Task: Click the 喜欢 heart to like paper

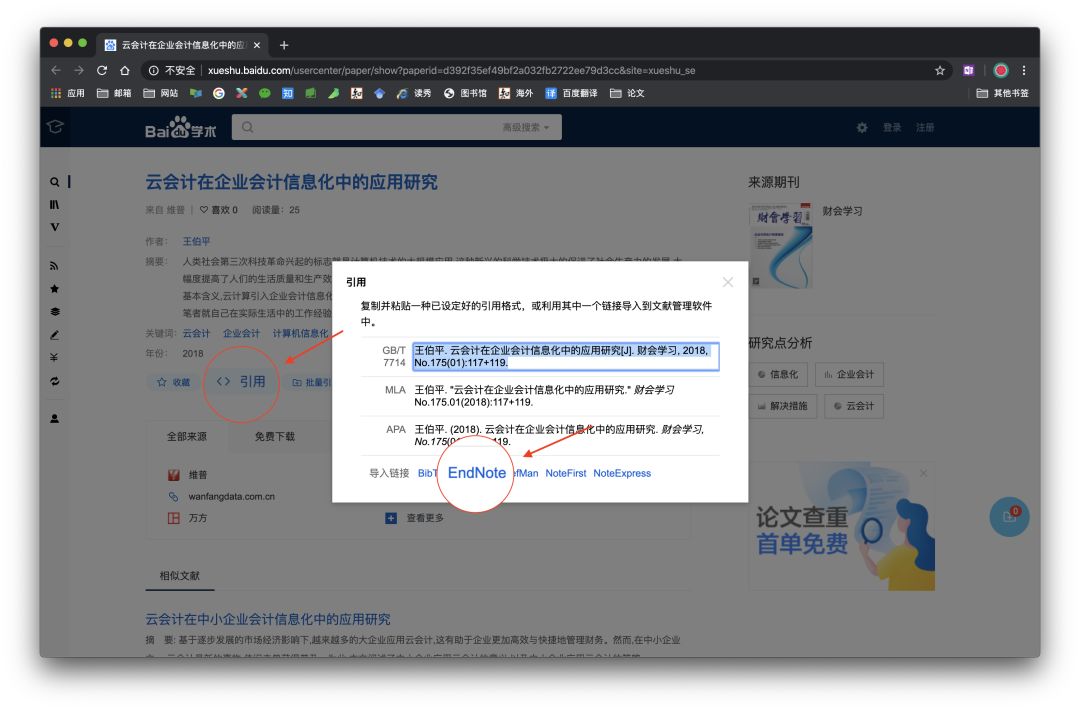Action: (x=218, y=210)
